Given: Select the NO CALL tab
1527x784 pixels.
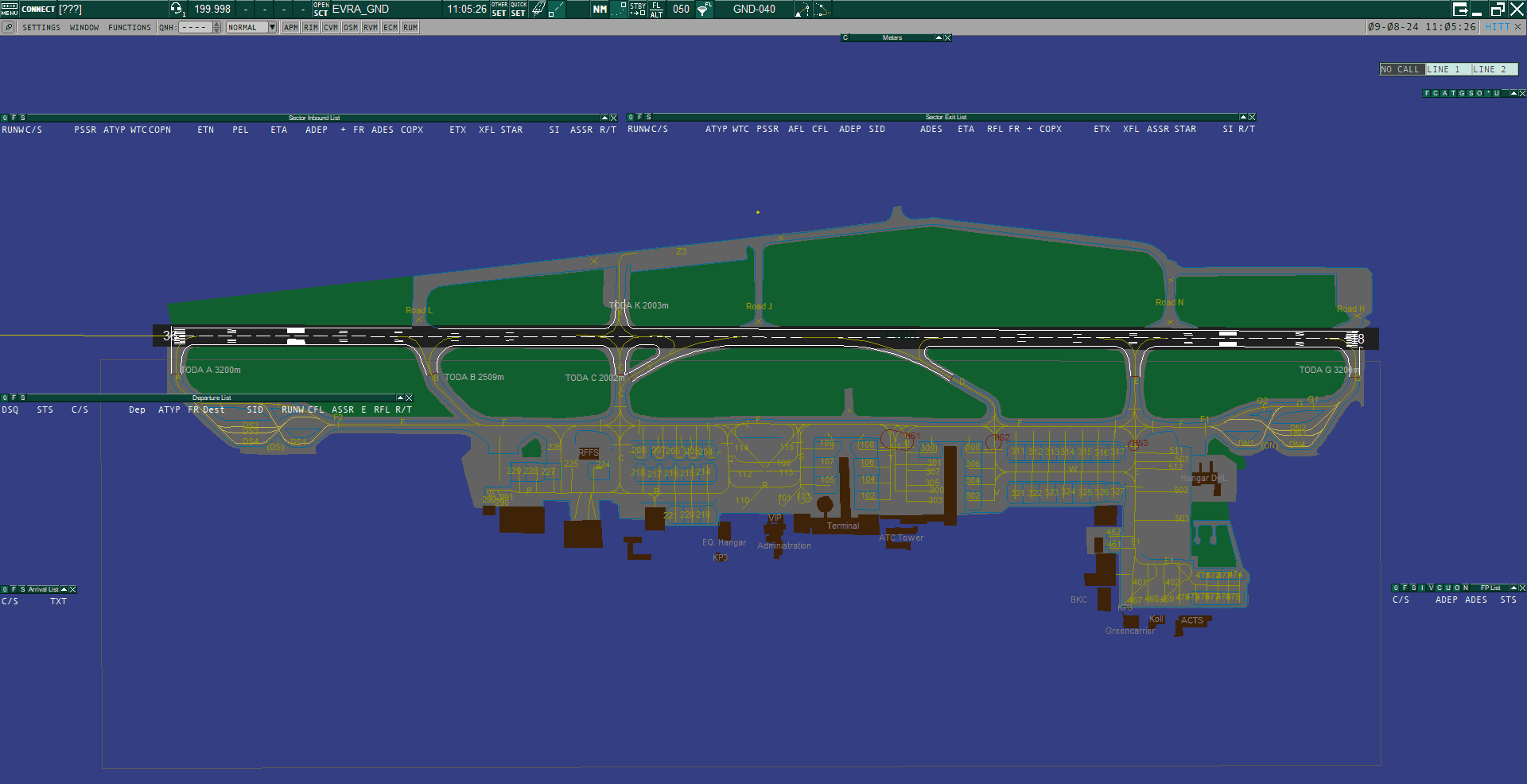Looking at the screenshot, I should [x=1403, y=69].
